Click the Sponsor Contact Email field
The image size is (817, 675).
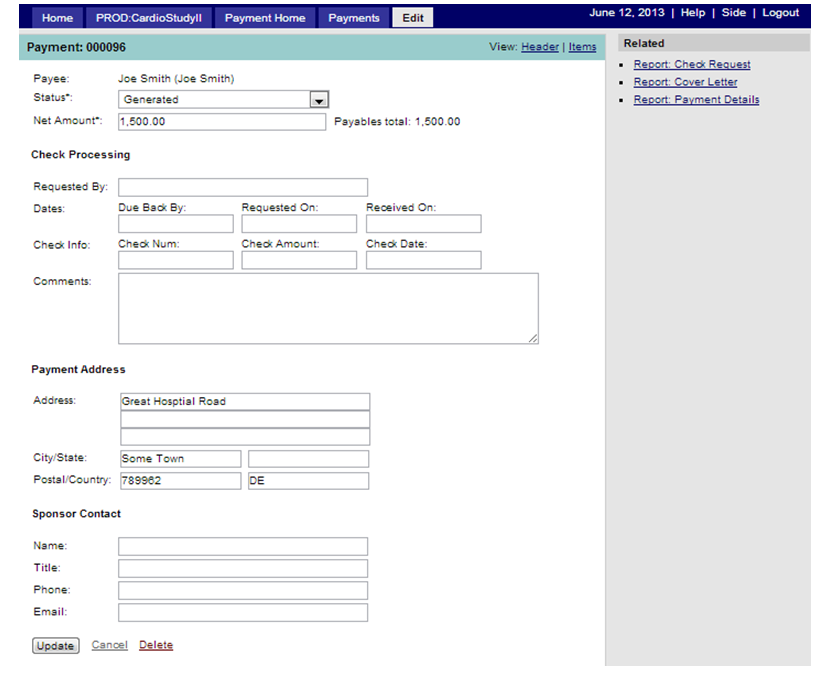(x=242, y=613)
